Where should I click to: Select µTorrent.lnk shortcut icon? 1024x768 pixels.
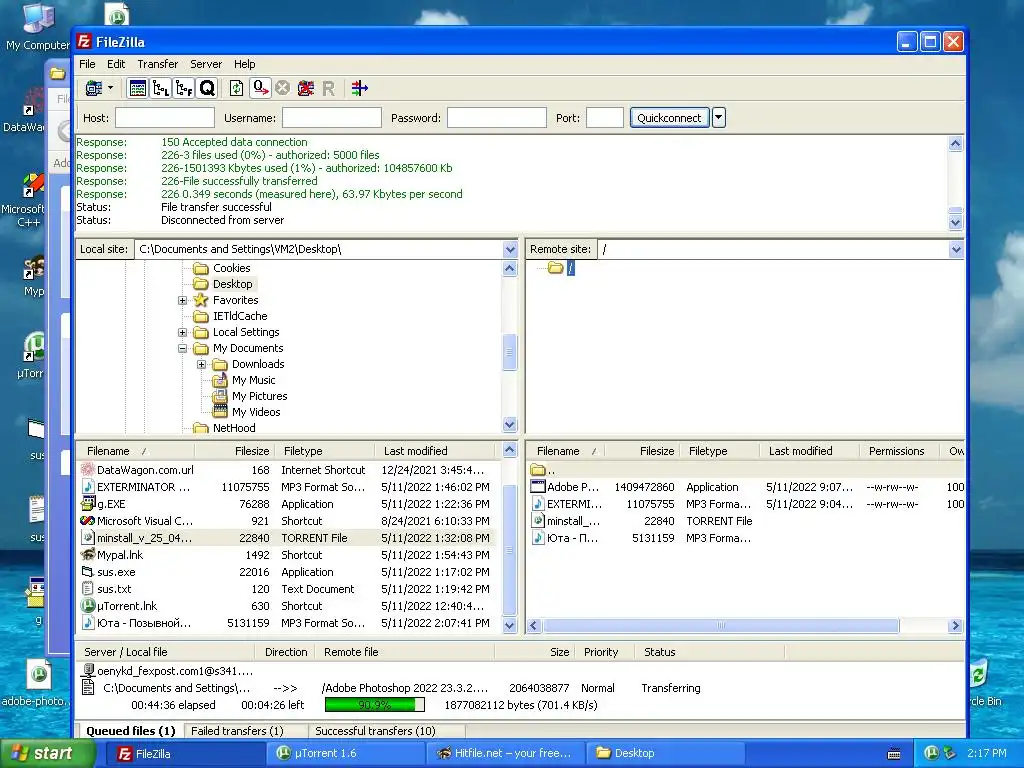click(88, 606)
